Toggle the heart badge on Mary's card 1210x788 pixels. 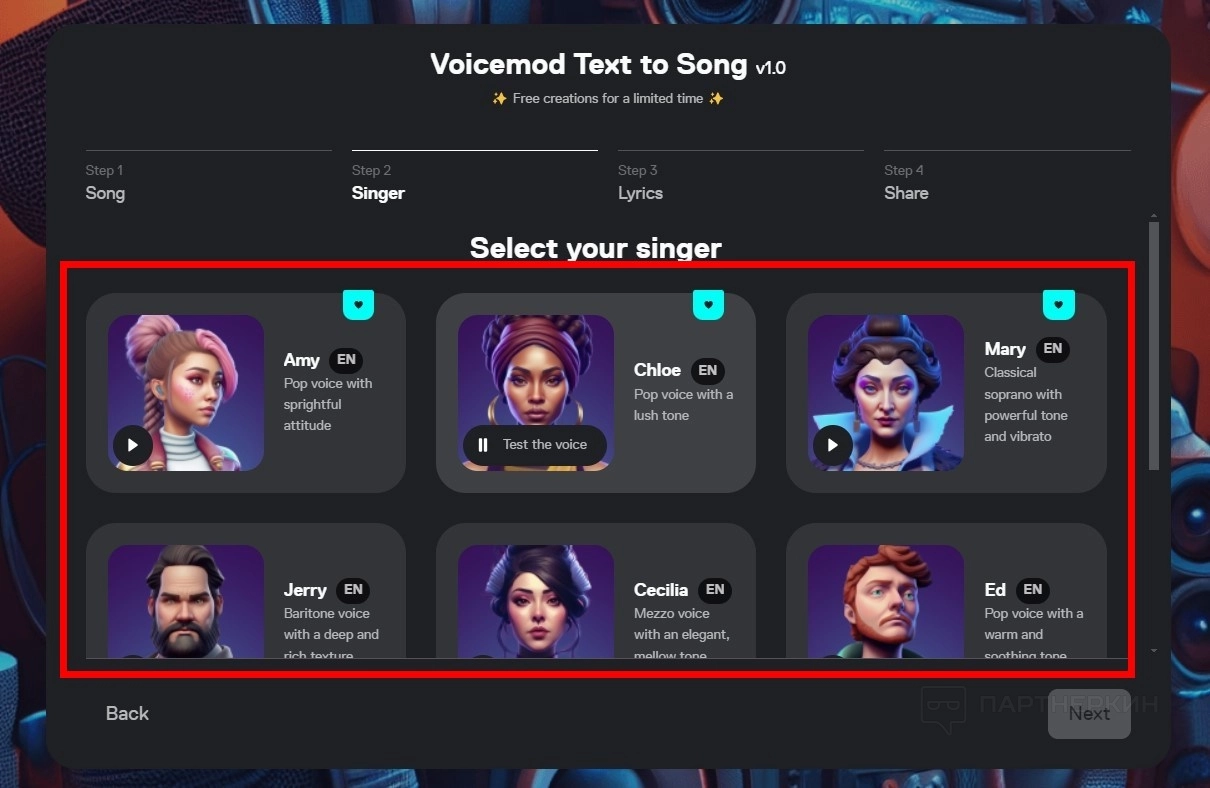point(1059,304)
